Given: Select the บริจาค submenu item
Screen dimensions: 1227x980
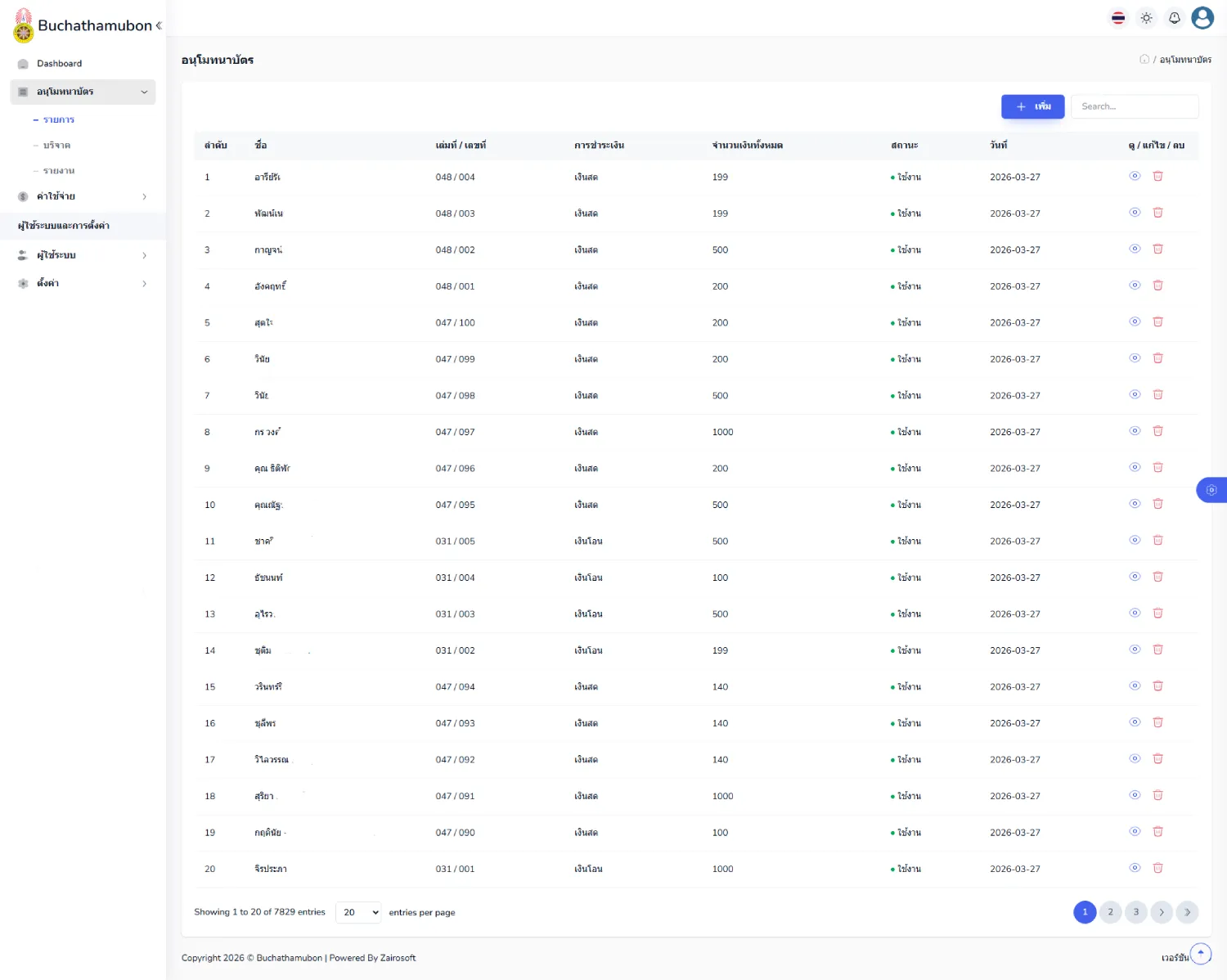Looking at the screenshot, I should [x=57, y=146].
